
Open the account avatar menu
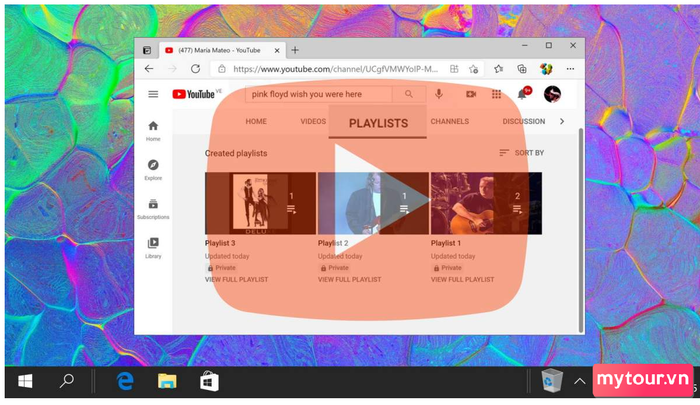click(x=552, y=94)
